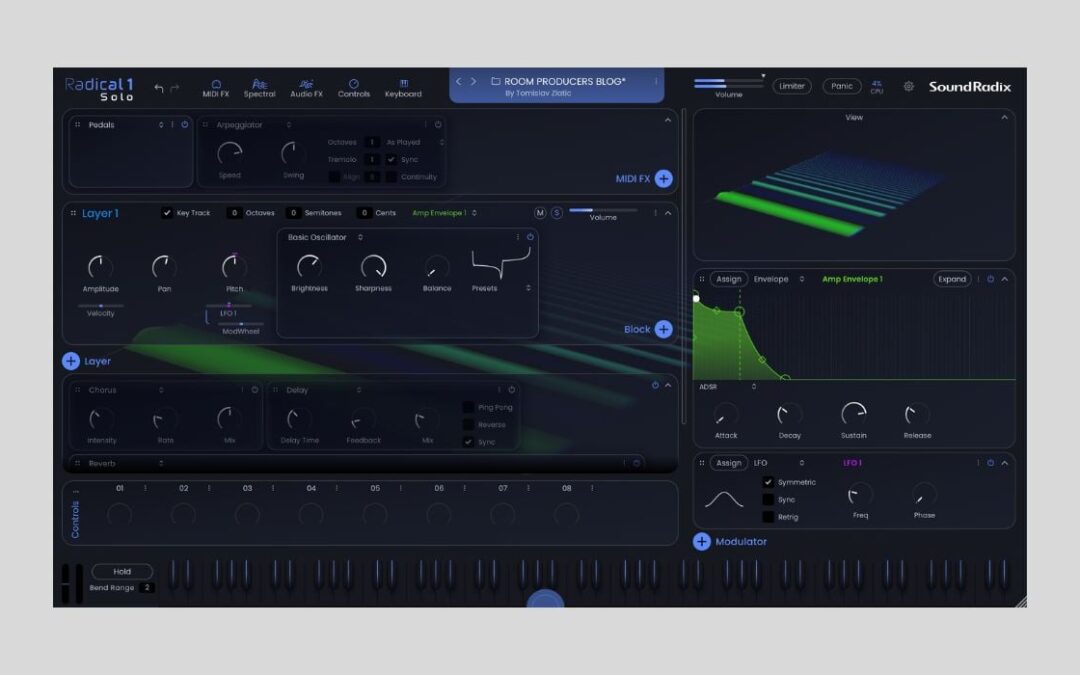Adjust the Layer 1 Volume slider
The width and height of the screenshot is (1080, 675).
(x=603, y=210)
